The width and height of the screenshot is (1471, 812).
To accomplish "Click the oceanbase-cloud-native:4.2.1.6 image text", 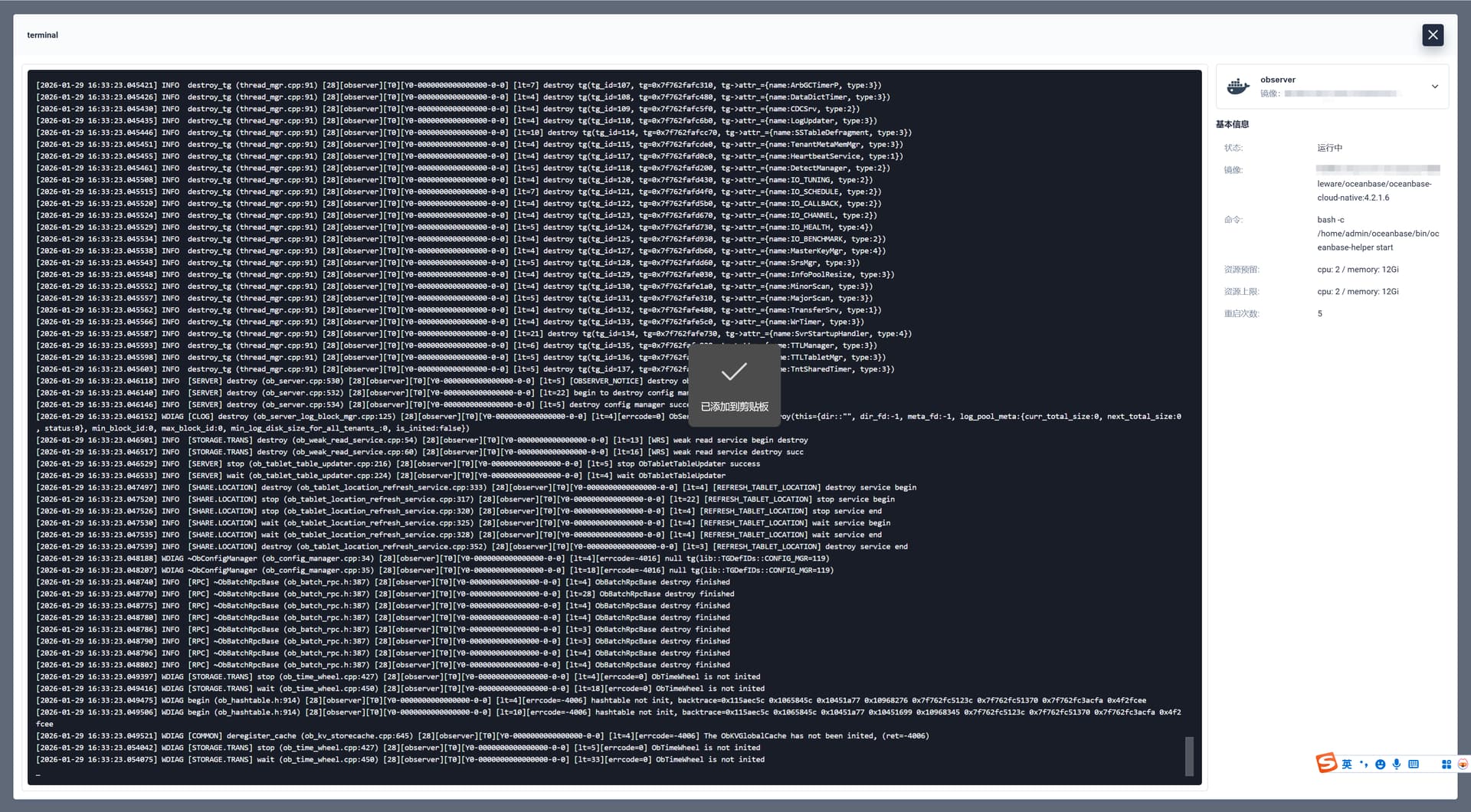I will 1374,191.
